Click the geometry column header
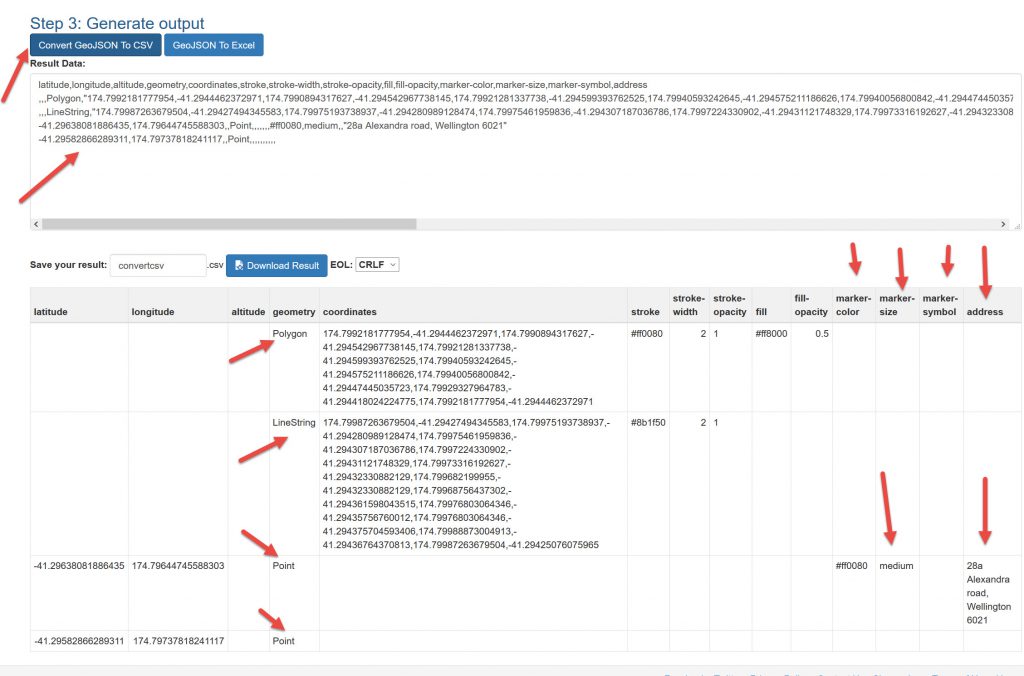Viewport: 1024px width, 676px height. coord(293,311)
